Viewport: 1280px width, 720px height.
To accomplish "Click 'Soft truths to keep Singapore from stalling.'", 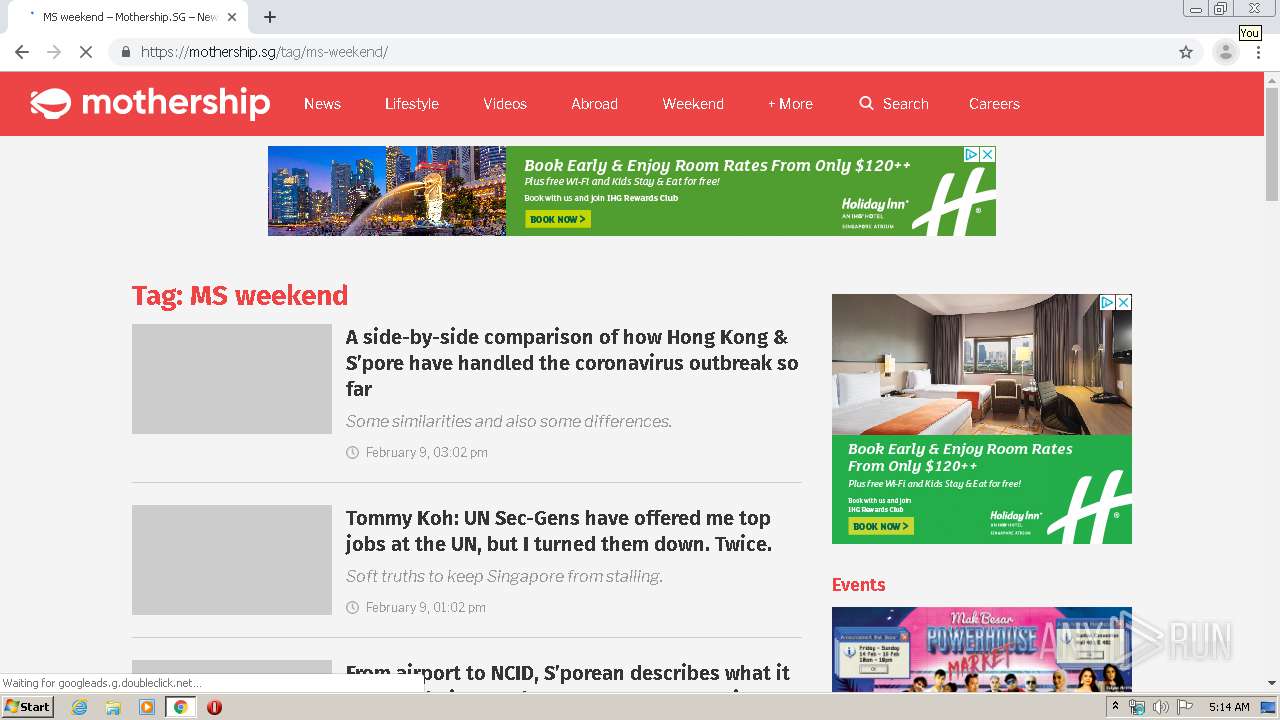I will point(505,576).
